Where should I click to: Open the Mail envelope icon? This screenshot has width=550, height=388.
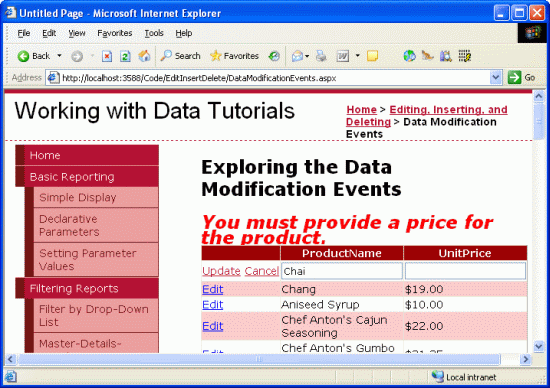(x=297, y=56)
